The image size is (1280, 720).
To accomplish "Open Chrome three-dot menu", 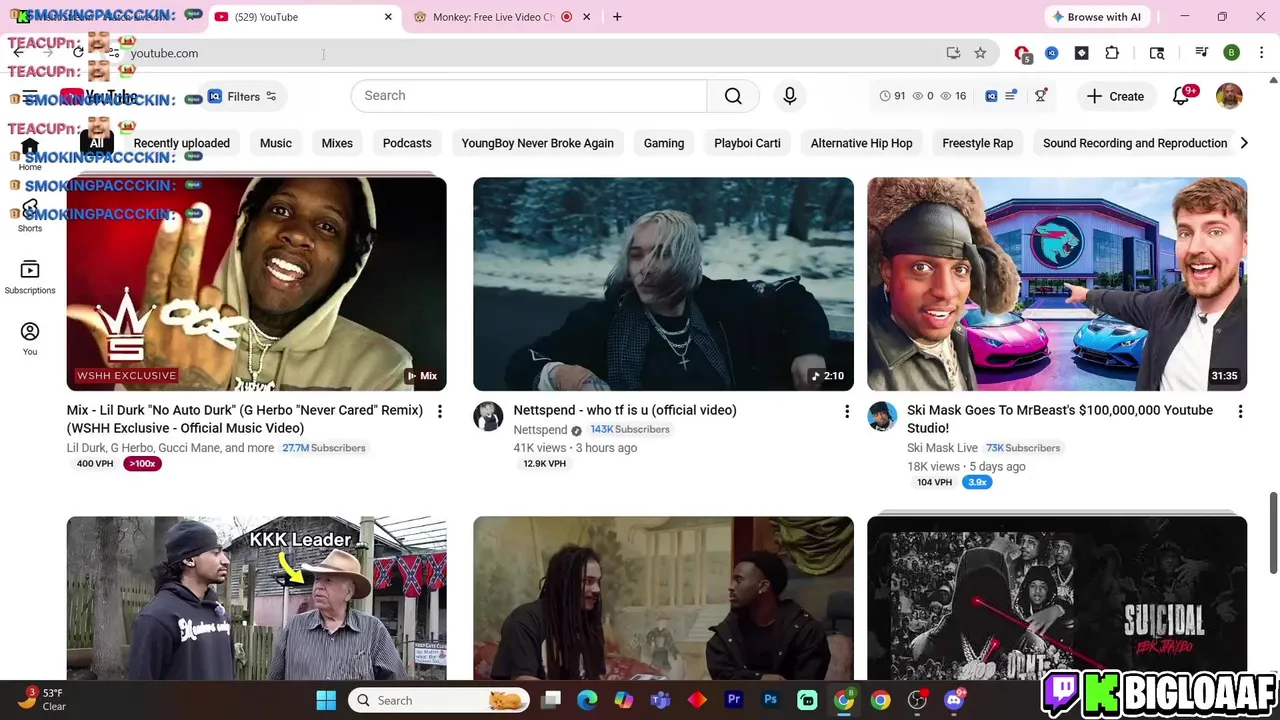I will [x=1261, y=53].
